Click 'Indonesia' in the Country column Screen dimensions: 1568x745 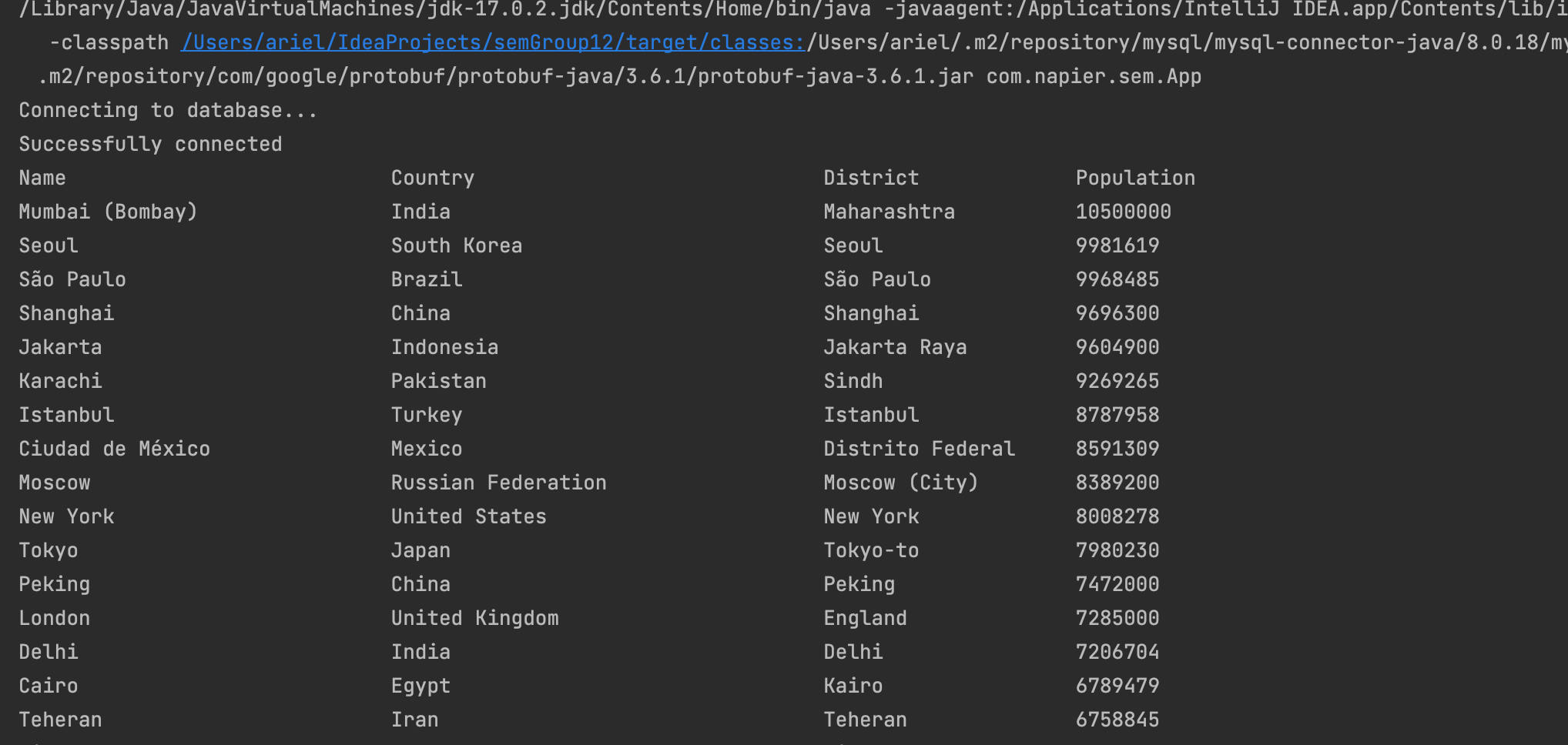444,347
